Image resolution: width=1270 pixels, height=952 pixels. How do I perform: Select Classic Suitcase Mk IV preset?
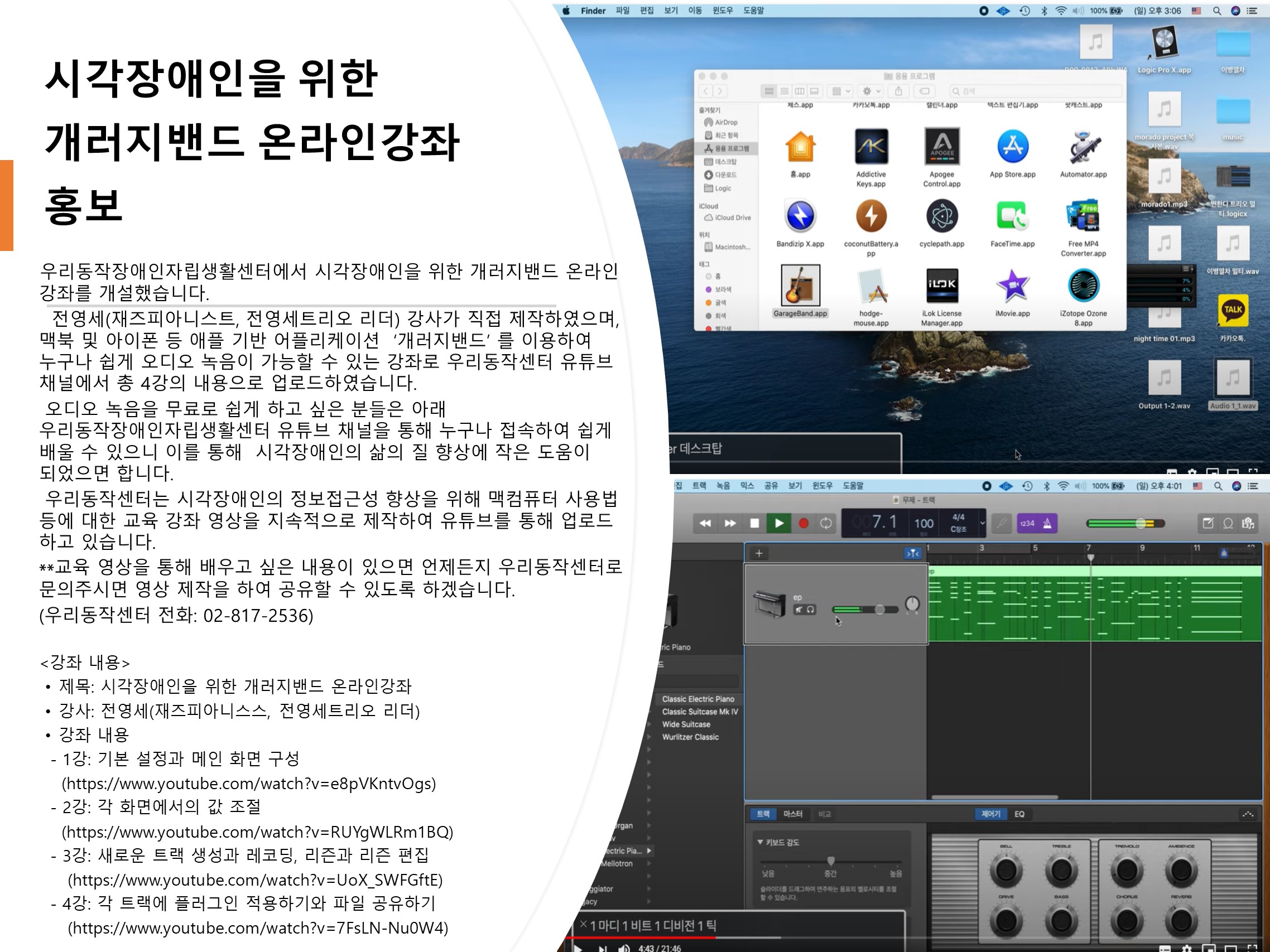tap(700, 712)
